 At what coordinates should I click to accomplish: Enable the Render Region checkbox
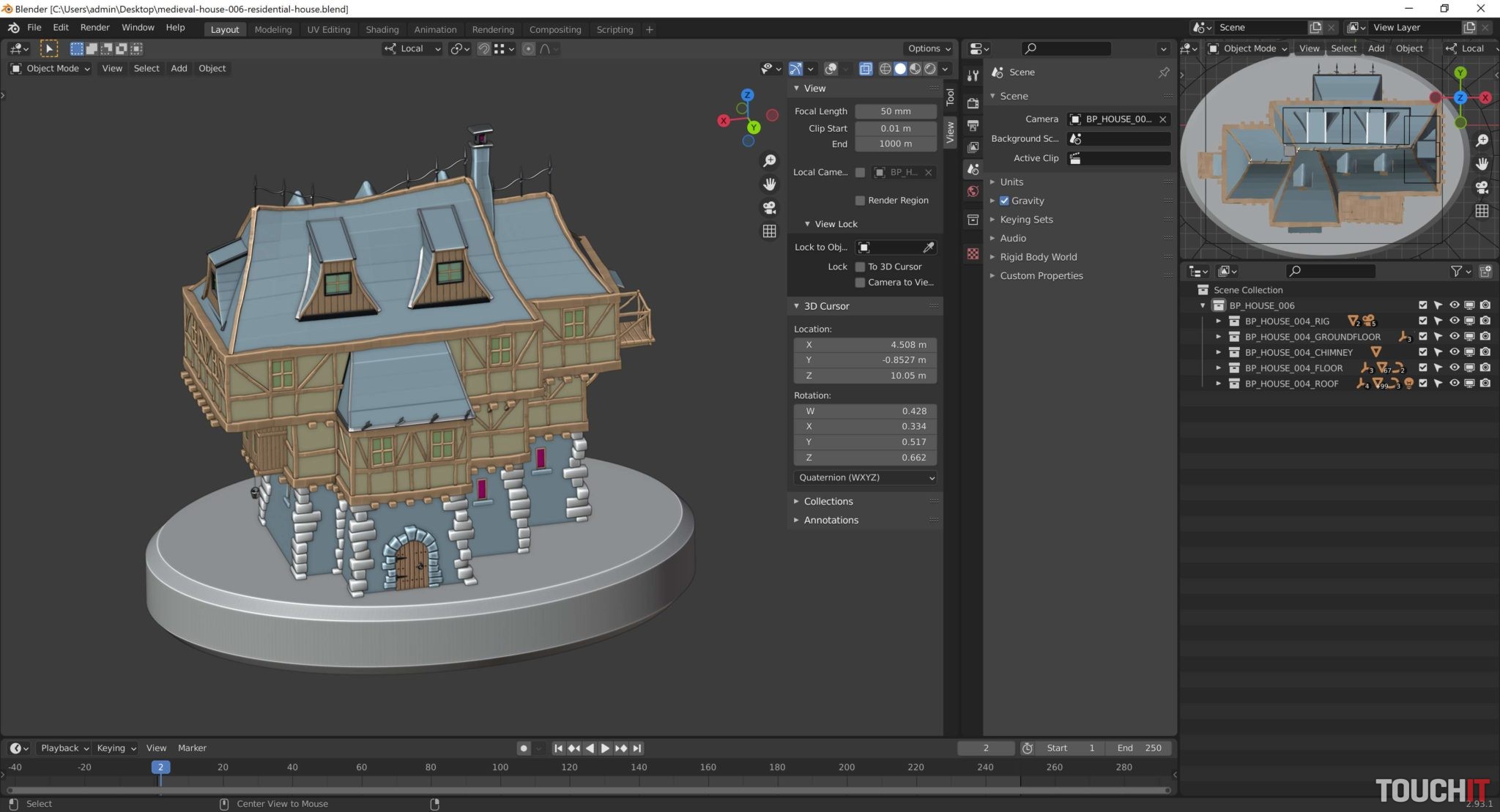[860, 201]
